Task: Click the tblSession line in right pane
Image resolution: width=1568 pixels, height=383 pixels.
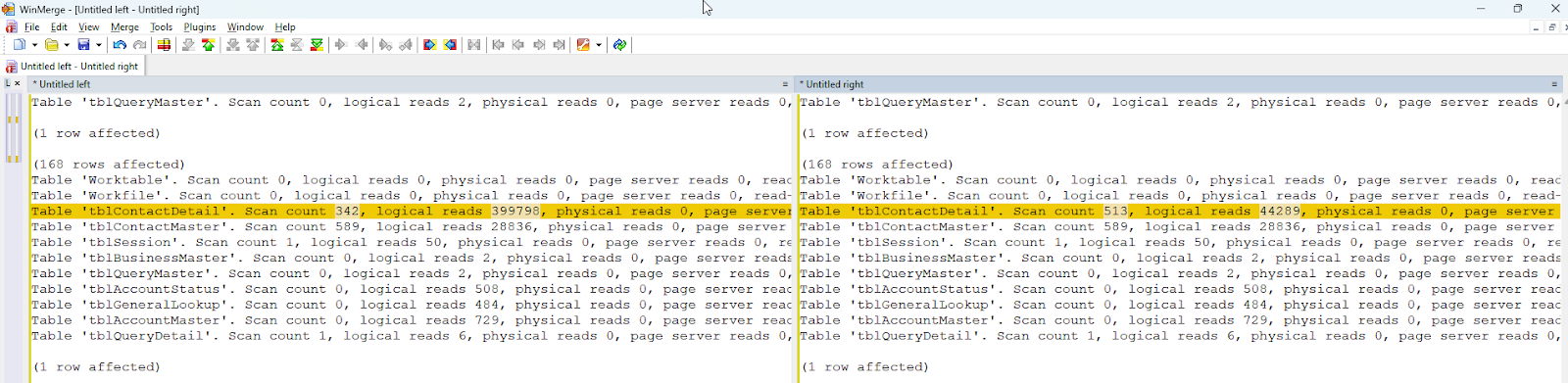Action: 1180,243
